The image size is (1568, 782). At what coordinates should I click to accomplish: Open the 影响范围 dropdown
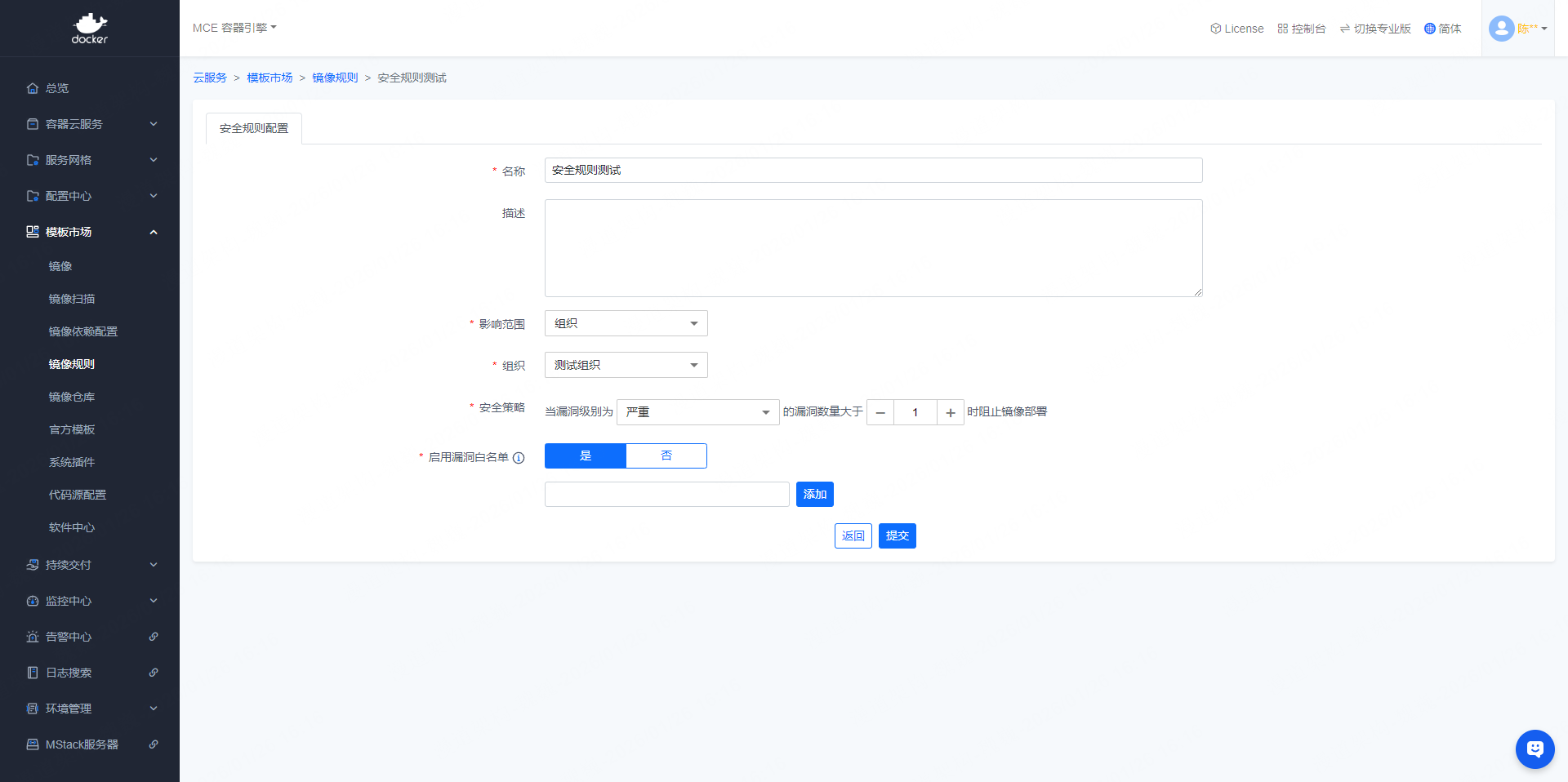(626, 323)
